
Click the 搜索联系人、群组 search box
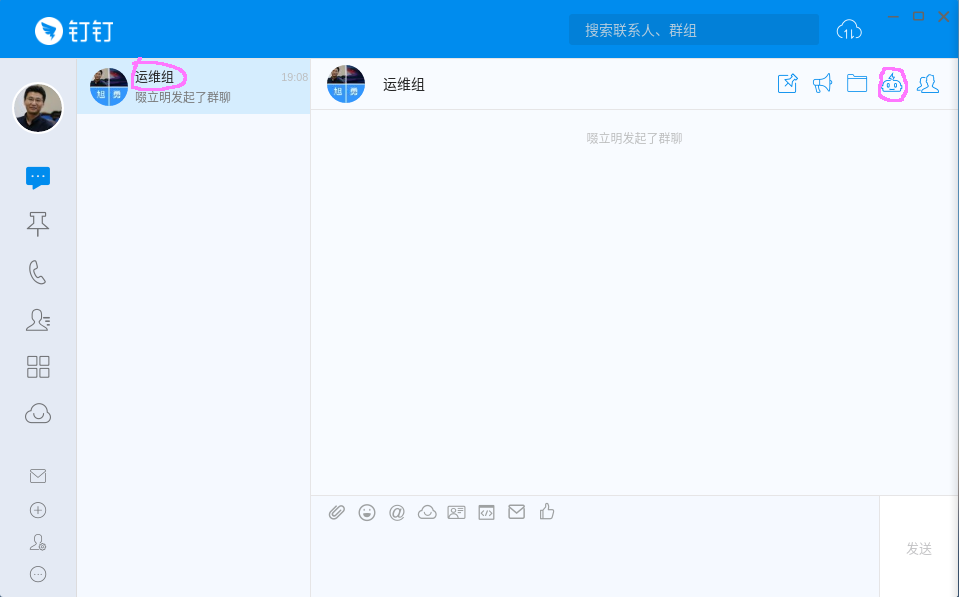coord(693,30)
